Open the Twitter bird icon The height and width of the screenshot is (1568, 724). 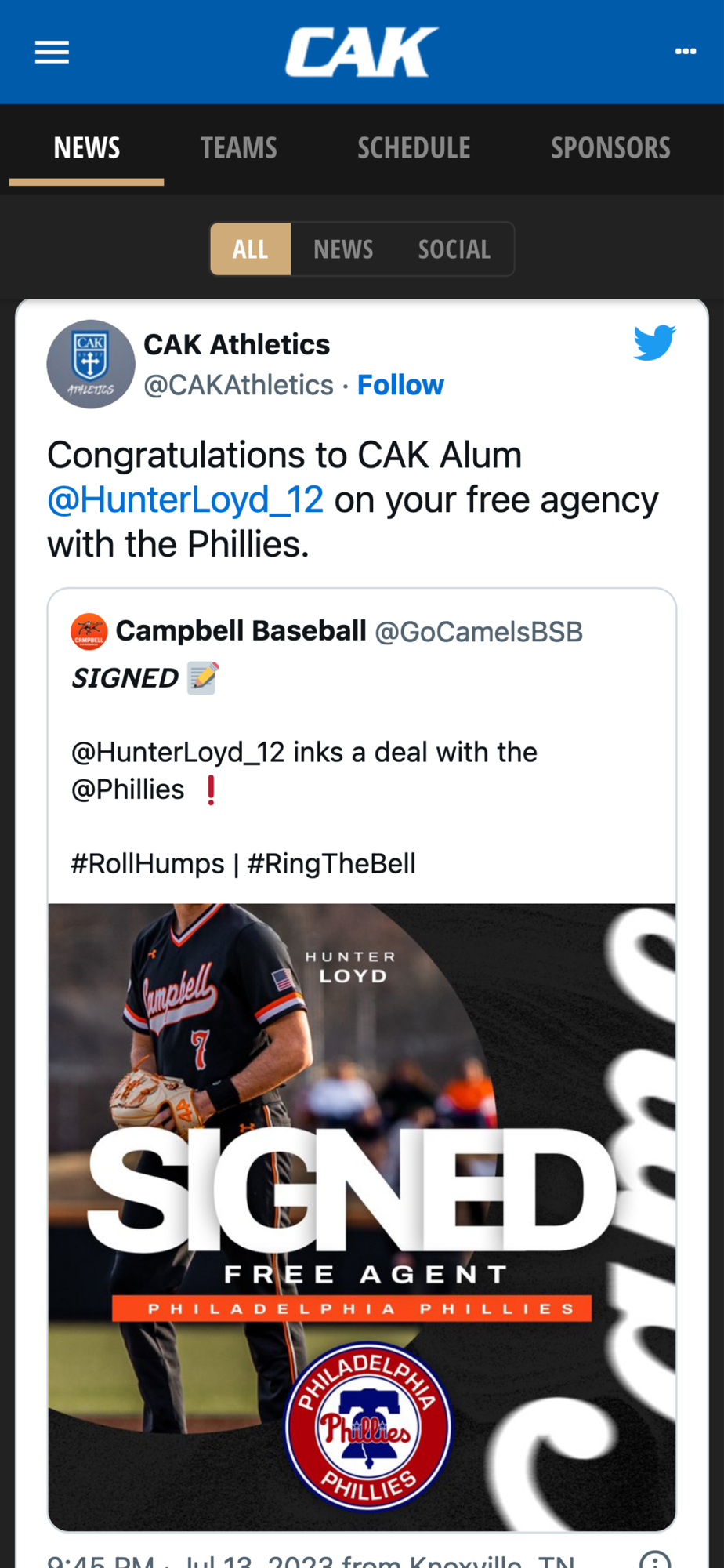pos(654,343)
